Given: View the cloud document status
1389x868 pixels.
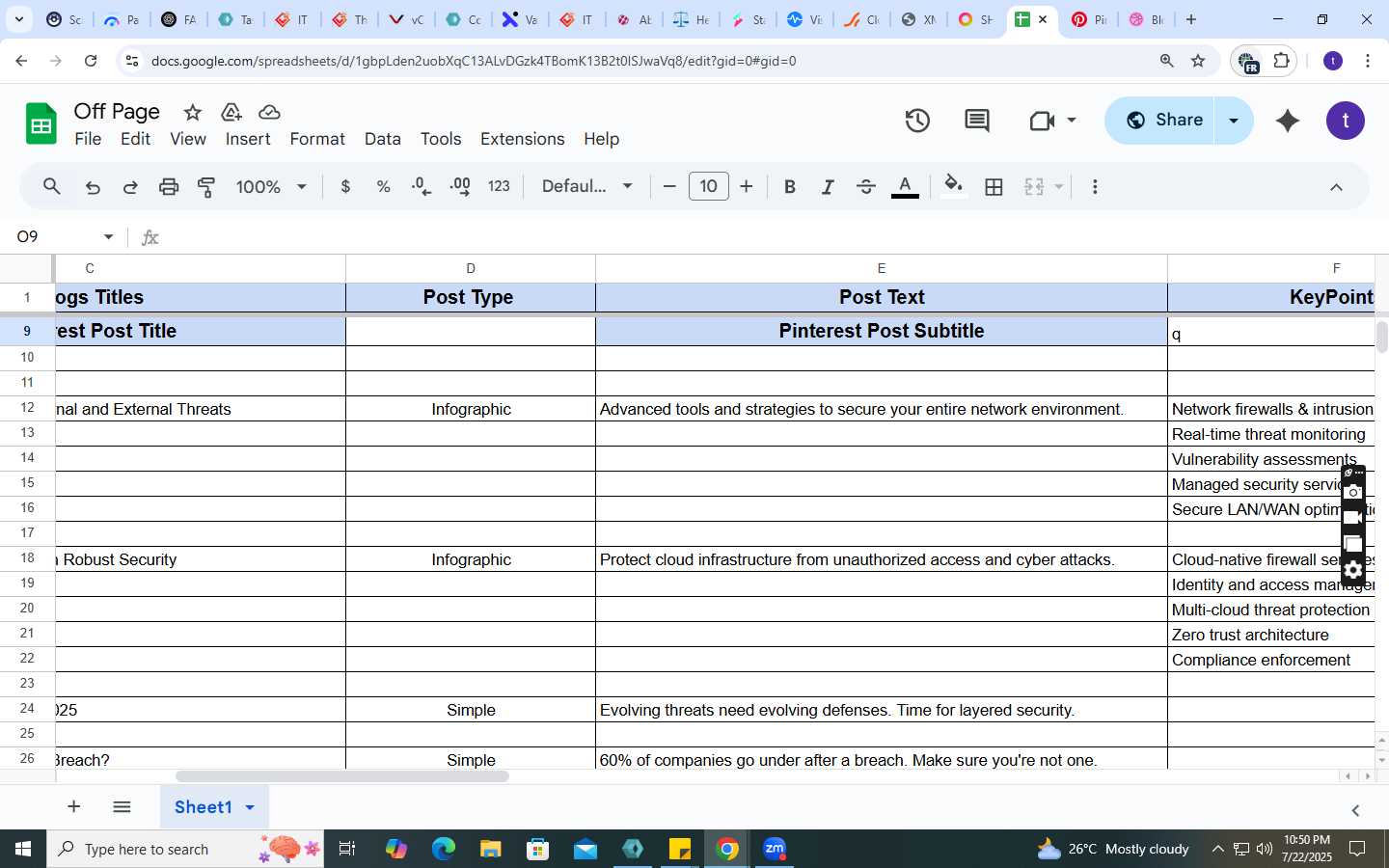Looking at the screenshot, I should click(x=270, y=113).
